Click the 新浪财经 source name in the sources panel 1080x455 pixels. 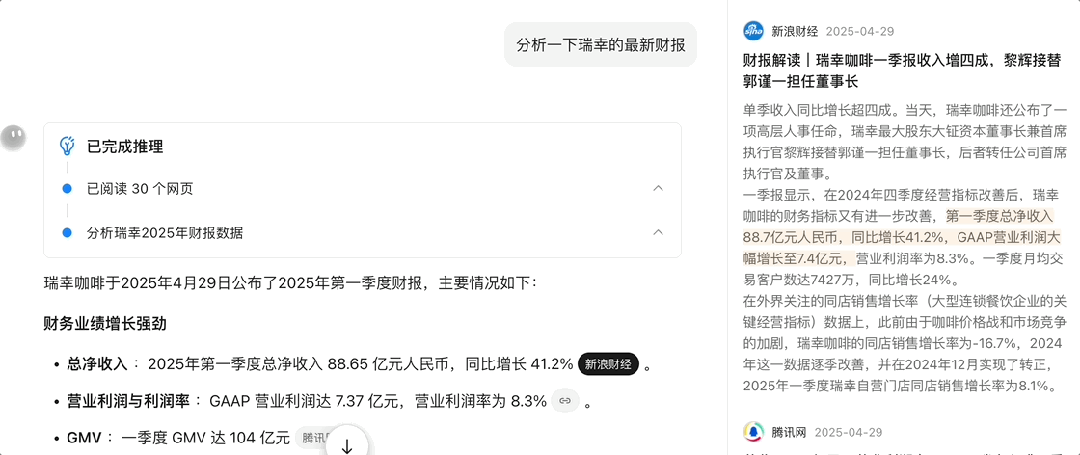coord(794,31)
